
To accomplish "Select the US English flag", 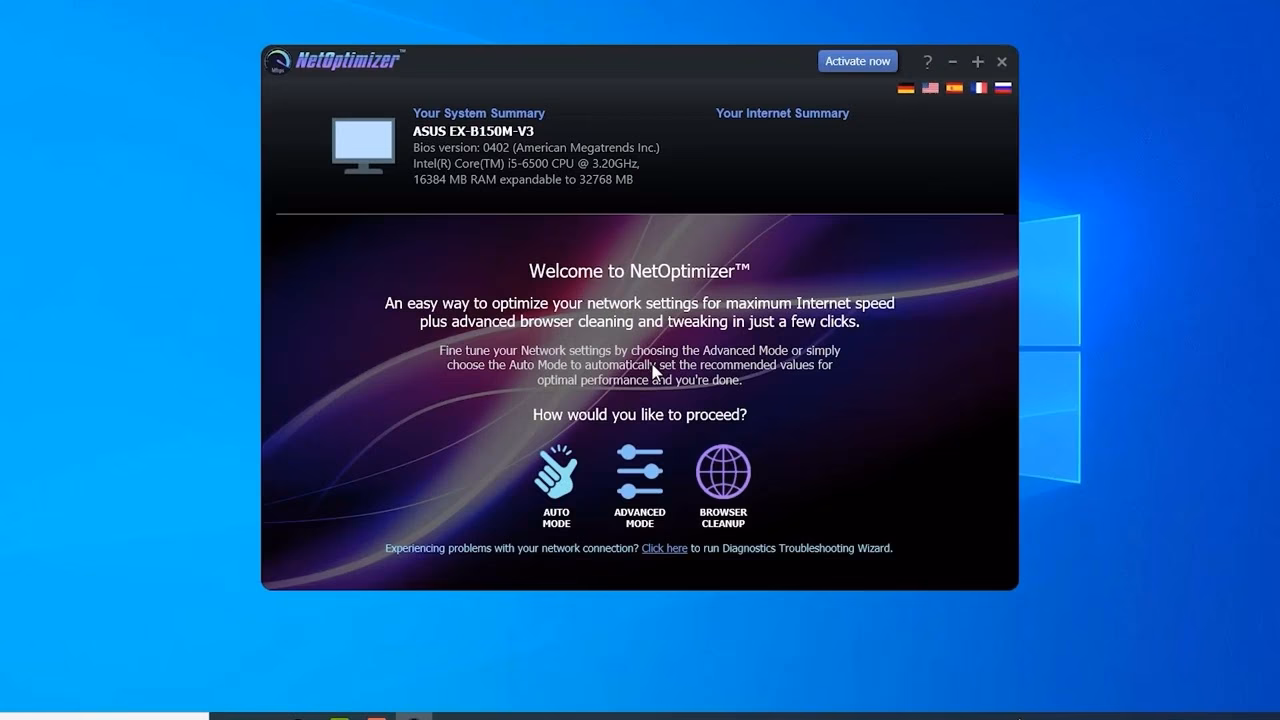I will (x=930, y=88).
